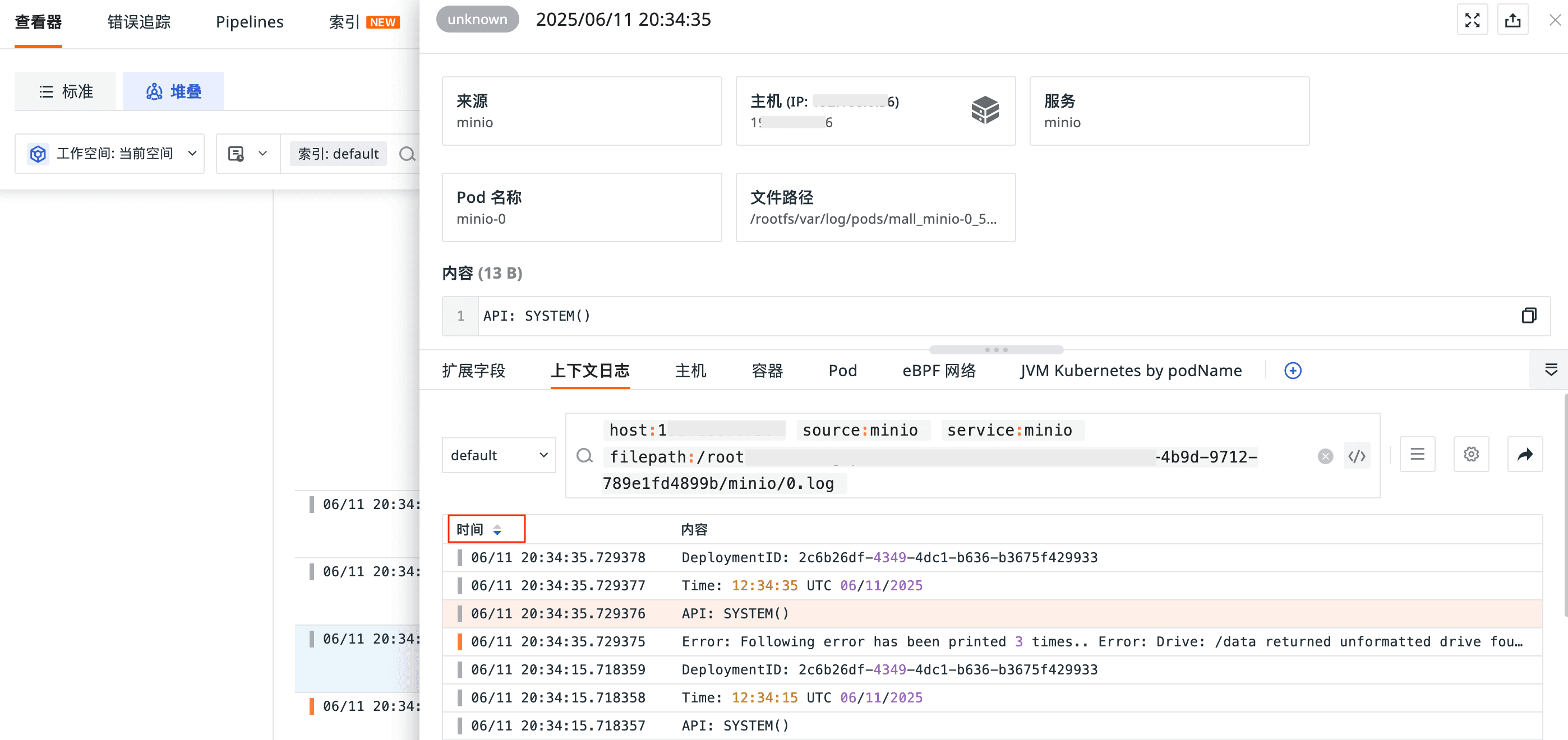
Task: Open the eBPF 网络 tab
Action: 939,370
